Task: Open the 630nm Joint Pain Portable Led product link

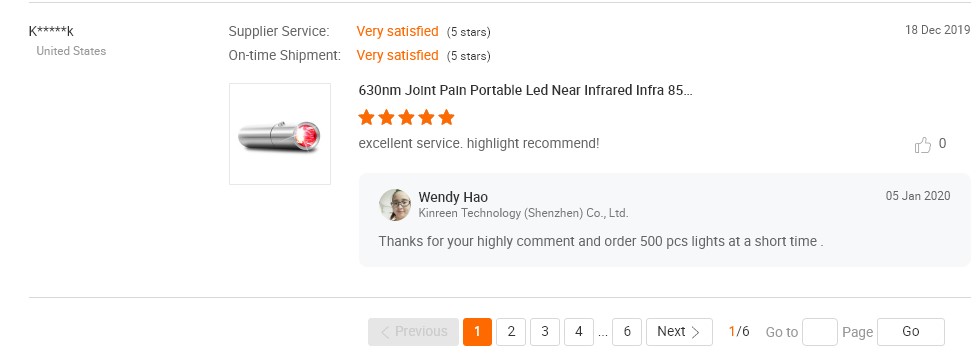Action: (525, 90)
